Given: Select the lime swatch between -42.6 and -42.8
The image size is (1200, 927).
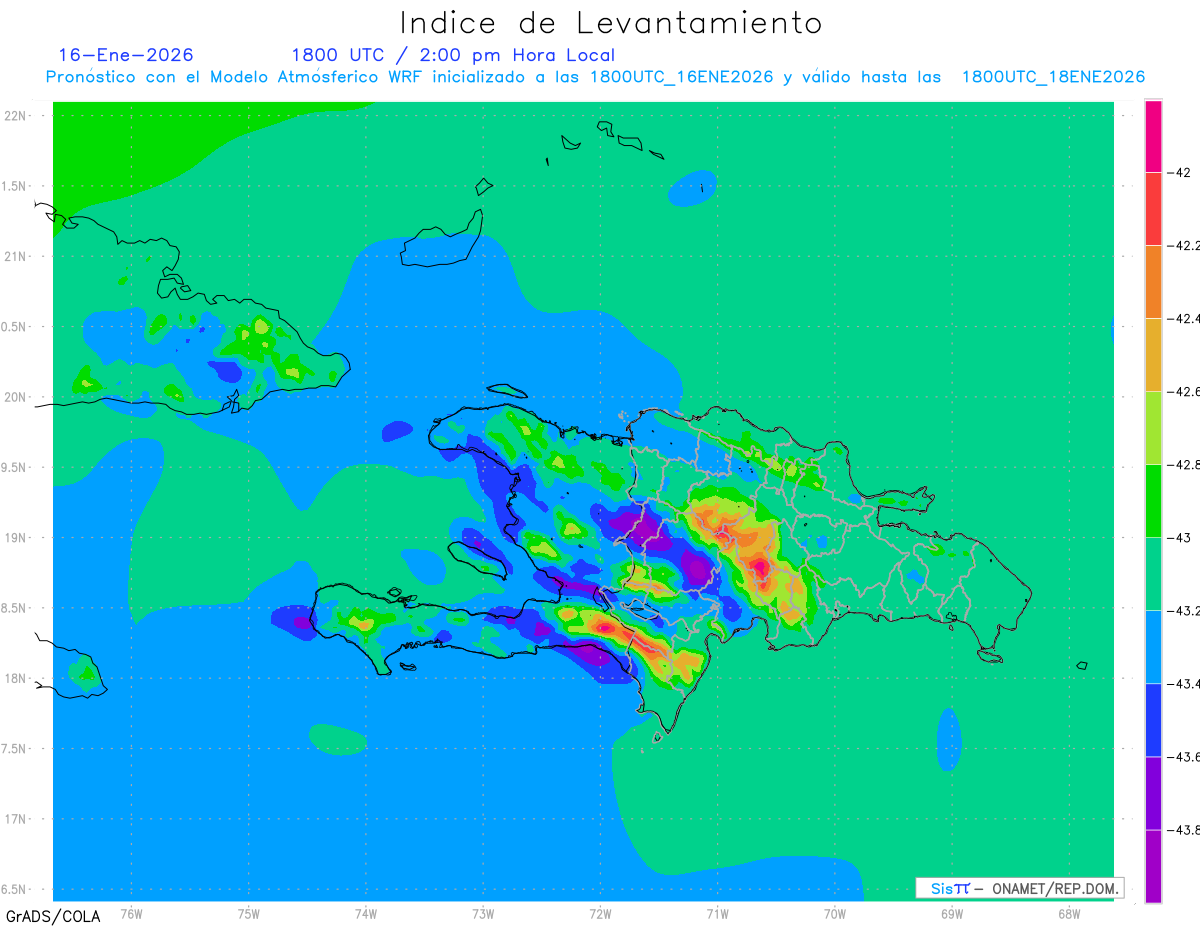Looking at the screenshot, I should [x=1153, y=428].
